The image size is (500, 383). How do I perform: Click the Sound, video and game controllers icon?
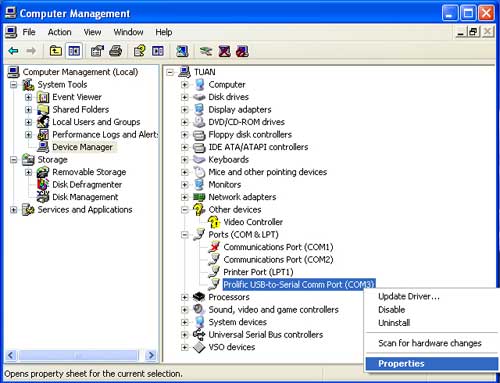click(x=199, y=309)
